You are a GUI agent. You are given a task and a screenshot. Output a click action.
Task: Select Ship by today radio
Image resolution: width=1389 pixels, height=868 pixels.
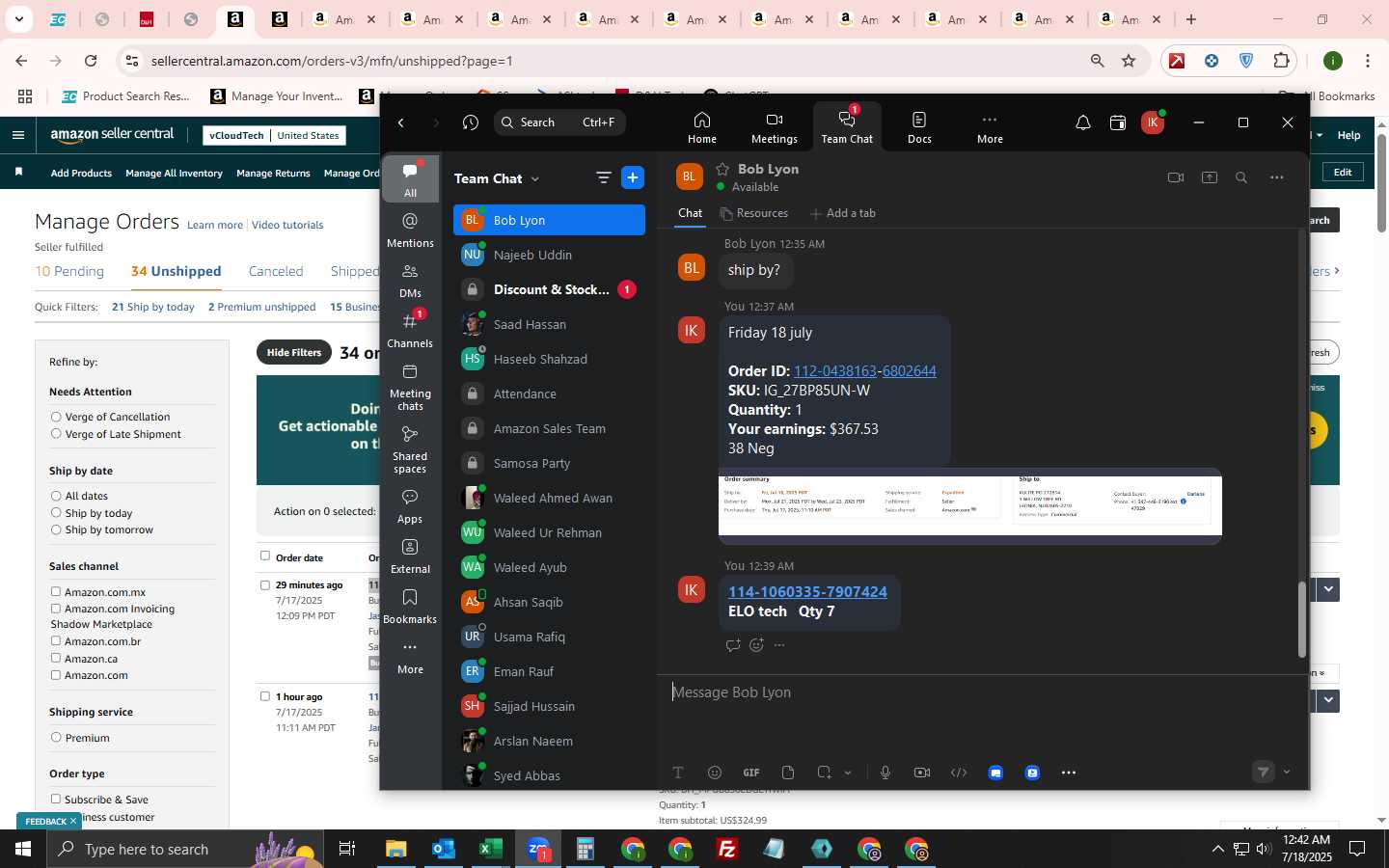56,512
